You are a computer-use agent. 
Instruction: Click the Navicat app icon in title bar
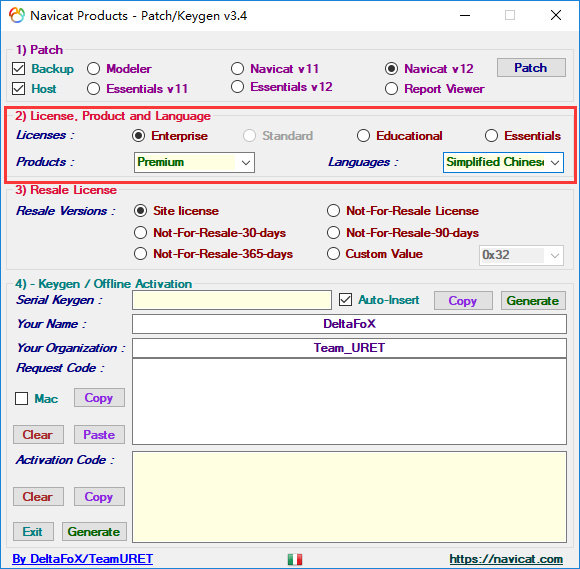(17, 16)
